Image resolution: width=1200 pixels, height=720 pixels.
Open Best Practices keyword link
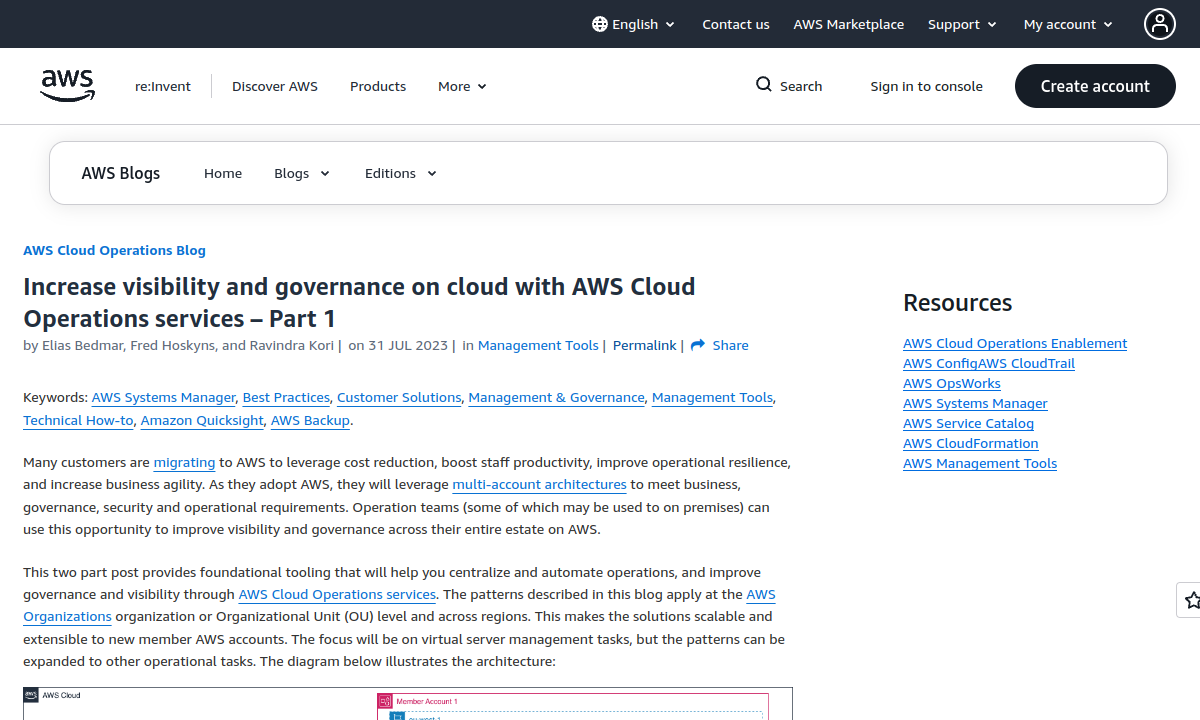tap(286, 397)
